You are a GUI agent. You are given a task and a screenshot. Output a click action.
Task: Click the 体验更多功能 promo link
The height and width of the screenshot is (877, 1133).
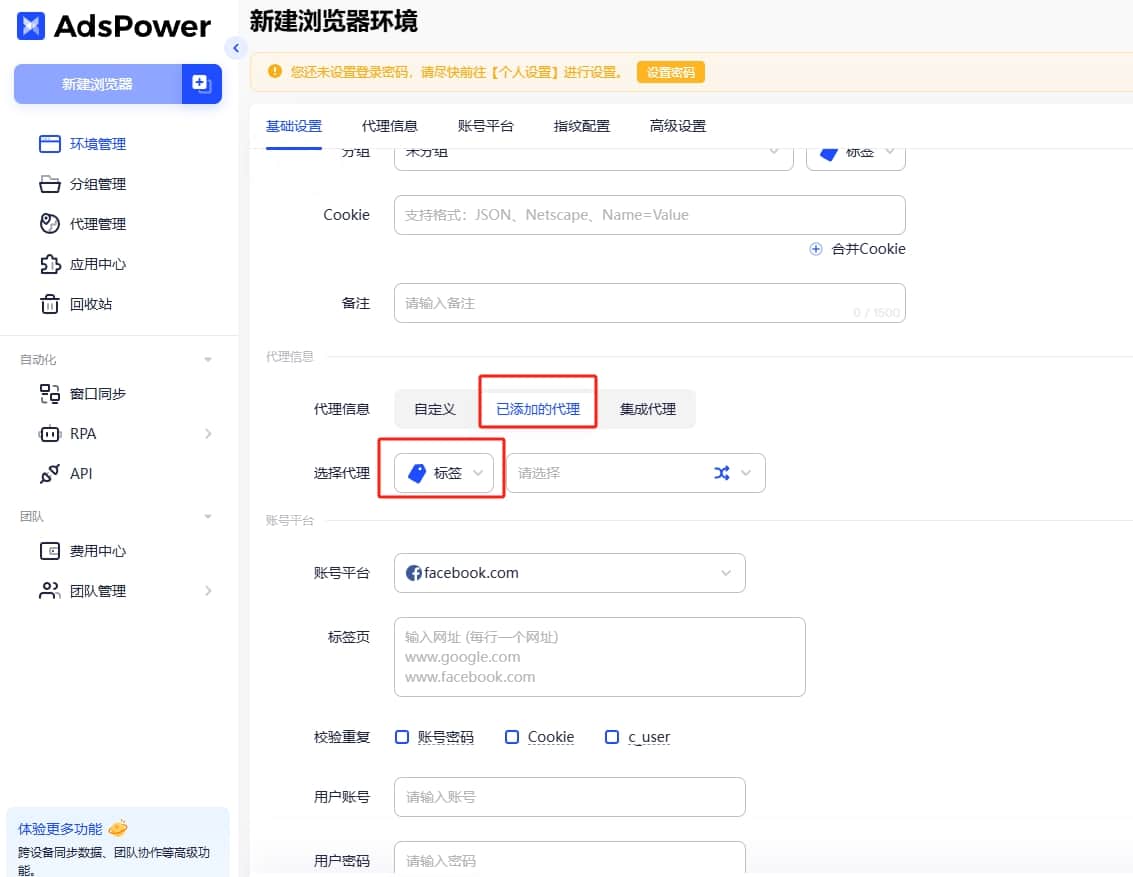[60, 829]
